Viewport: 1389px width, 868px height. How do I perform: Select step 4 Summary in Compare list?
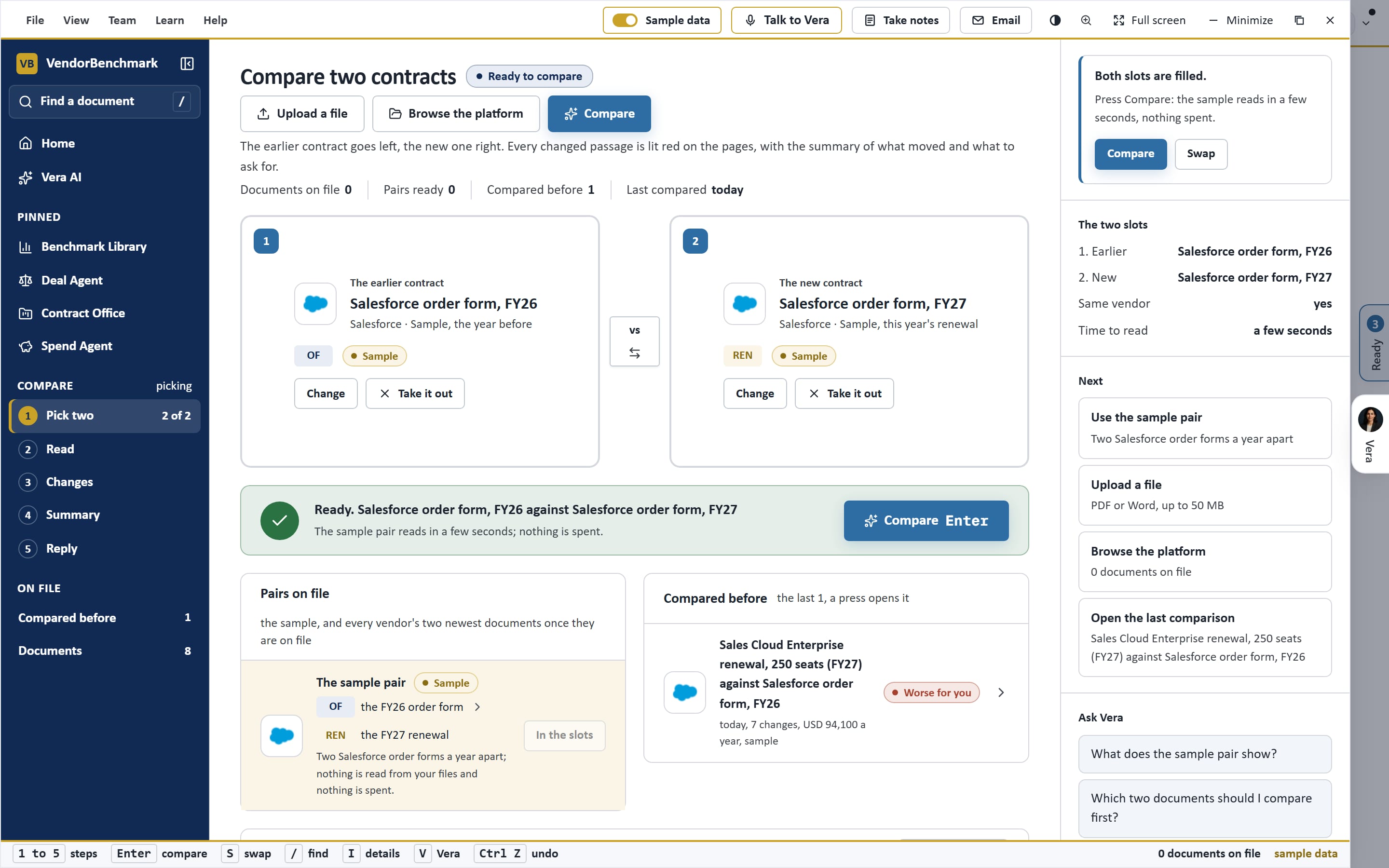click(105, 515)
